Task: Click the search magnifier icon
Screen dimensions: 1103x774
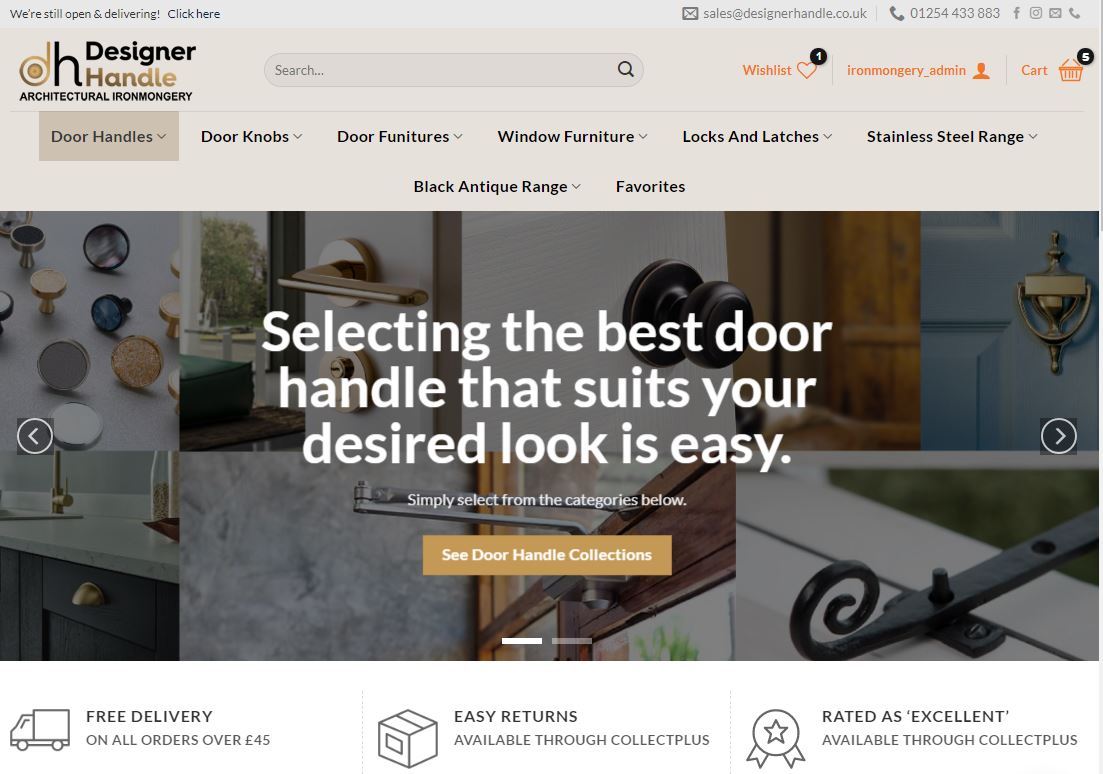Action: tap(625, 70)
